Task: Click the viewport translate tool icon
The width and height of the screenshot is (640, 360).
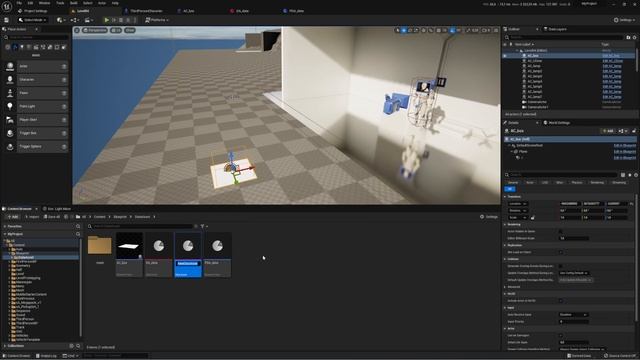Action: point(404,30)
